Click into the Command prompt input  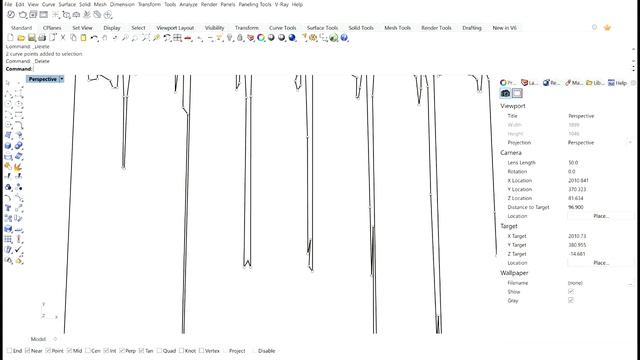[x=331, y=69]
